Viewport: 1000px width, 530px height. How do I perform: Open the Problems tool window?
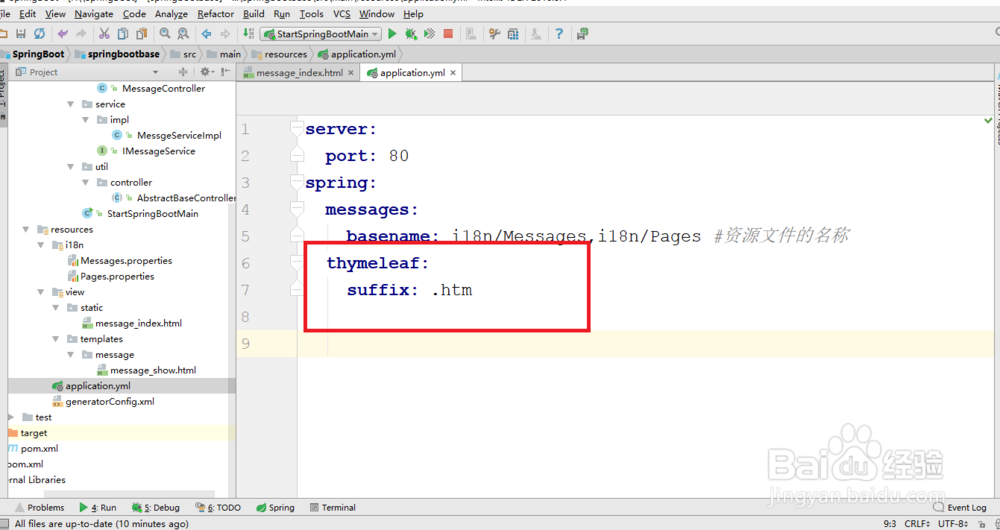coord(39,508)
